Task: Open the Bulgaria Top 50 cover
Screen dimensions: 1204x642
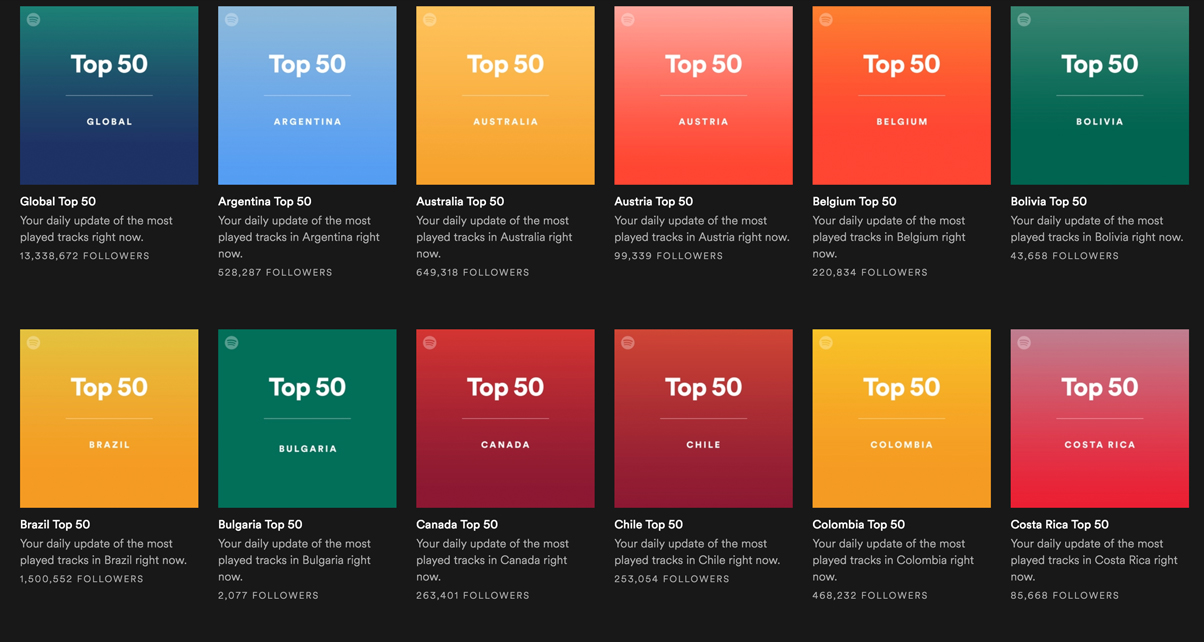Action: [307, 418]
